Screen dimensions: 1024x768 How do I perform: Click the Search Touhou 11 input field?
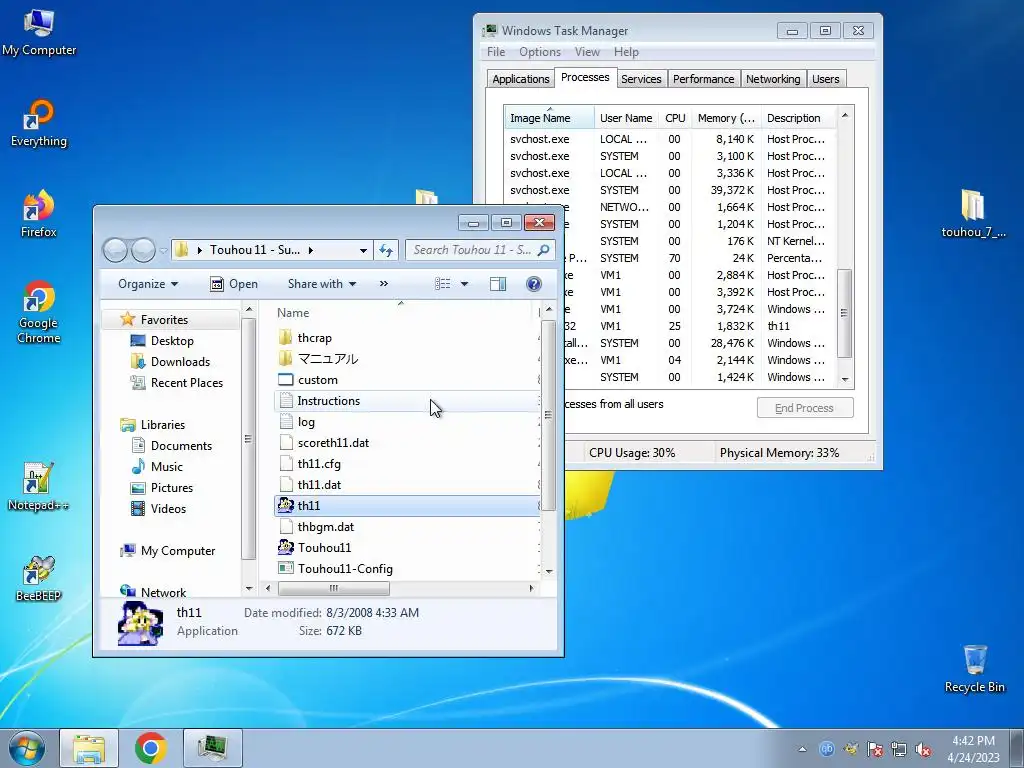tap(472, 250)
